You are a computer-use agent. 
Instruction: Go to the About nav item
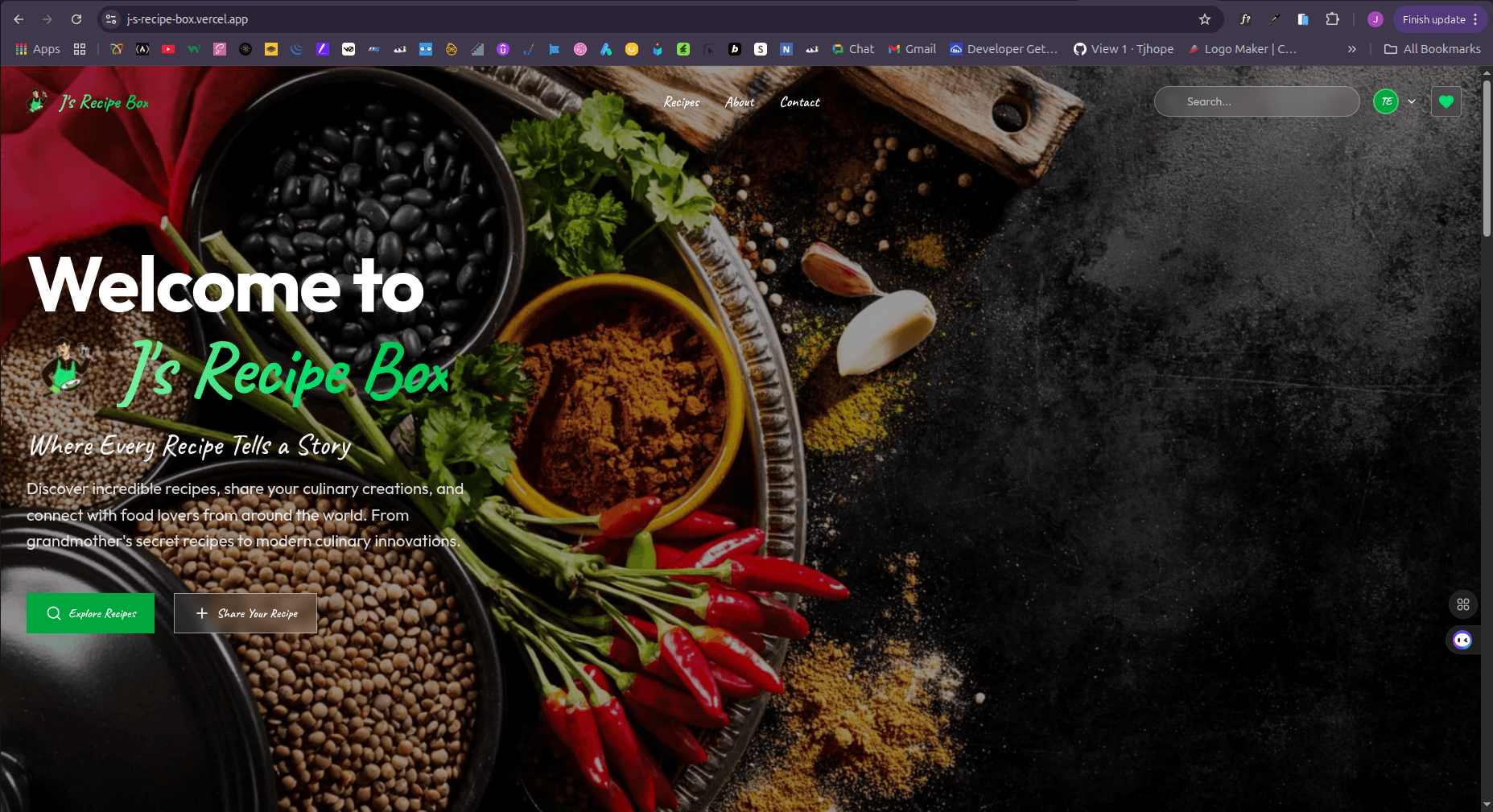[740, 102]
